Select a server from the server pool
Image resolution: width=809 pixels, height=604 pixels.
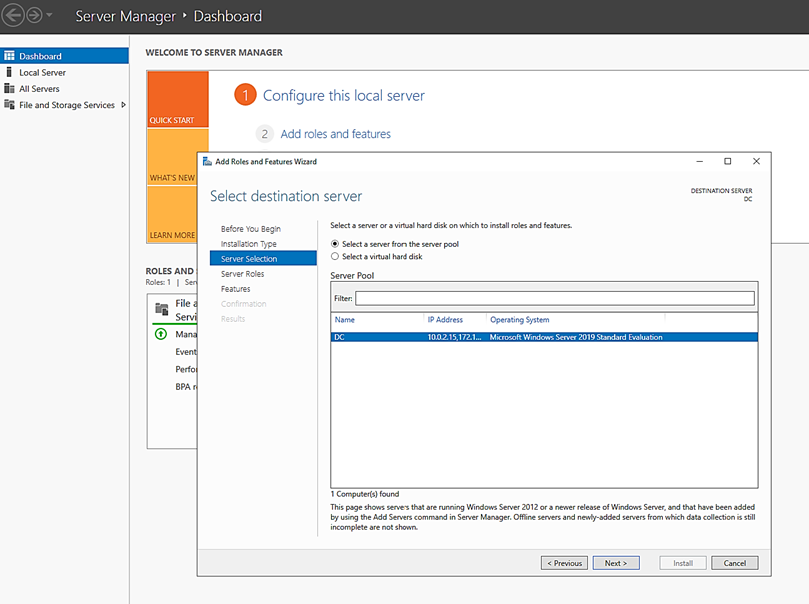tap(335, 244)
